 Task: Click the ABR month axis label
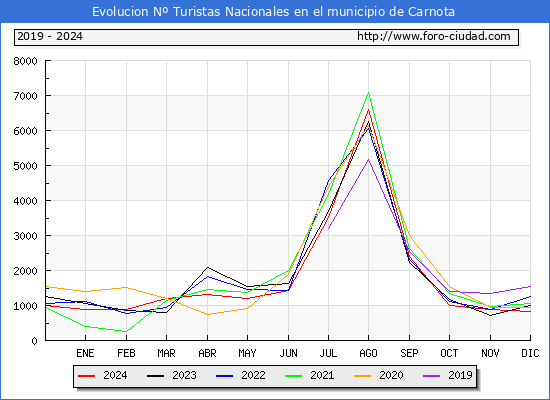[x=207, y=353]
